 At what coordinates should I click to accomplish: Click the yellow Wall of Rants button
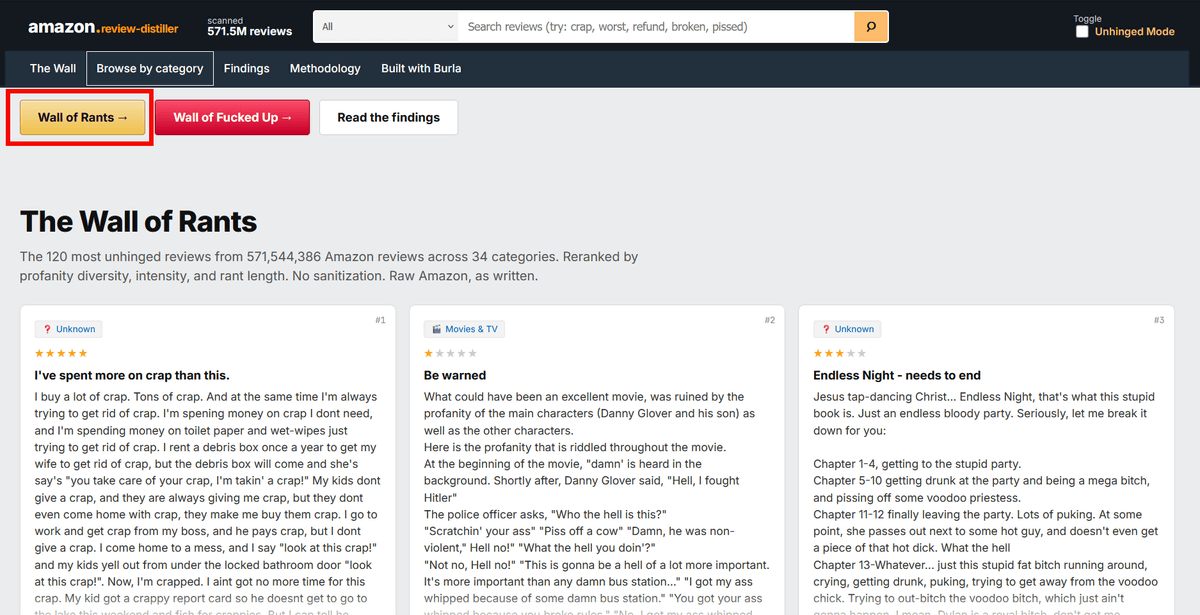click(x=83, y=117)
